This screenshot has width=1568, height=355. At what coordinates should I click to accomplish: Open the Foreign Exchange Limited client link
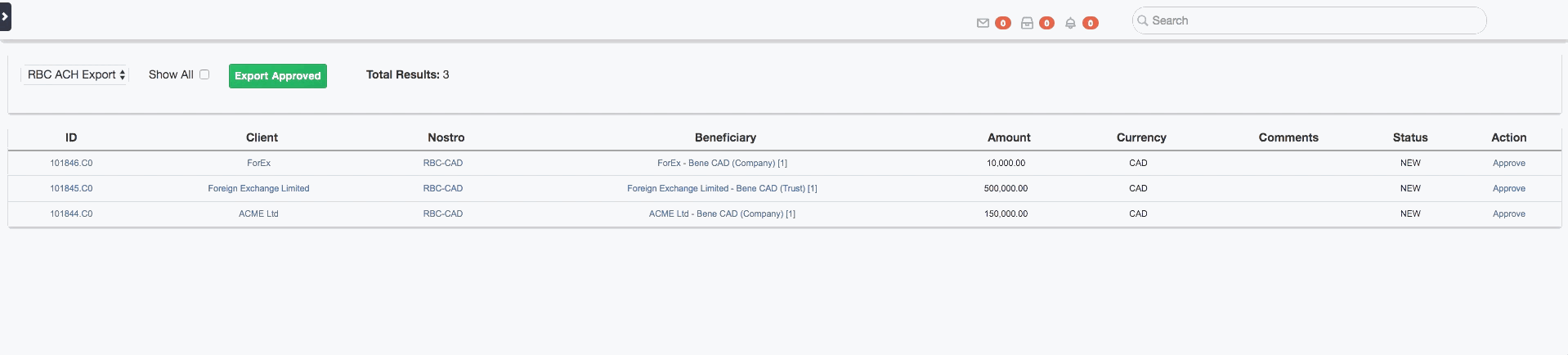(258, 189)
